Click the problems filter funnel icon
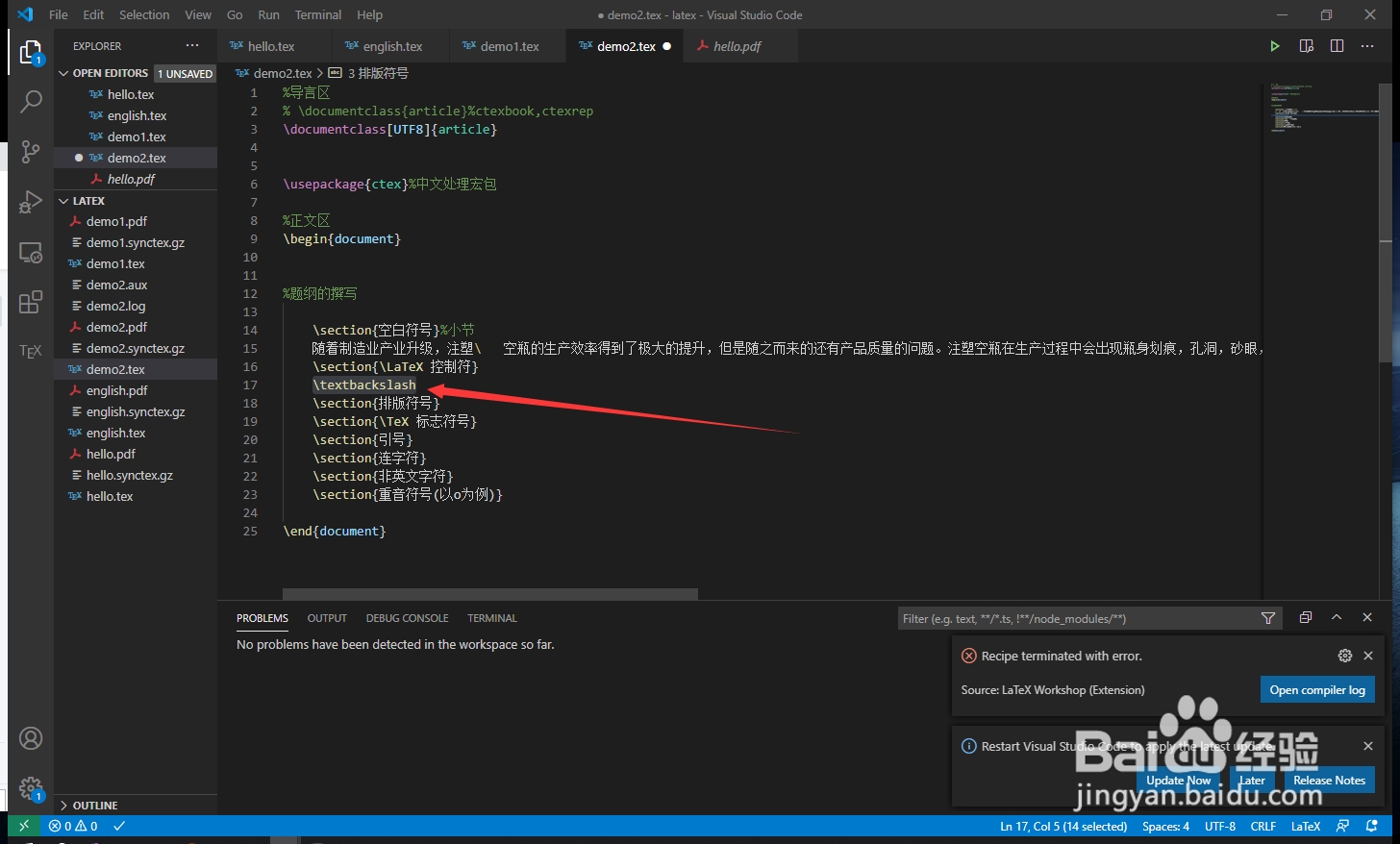Screen dimensions: 1400x844 [x=1268, y=618]
